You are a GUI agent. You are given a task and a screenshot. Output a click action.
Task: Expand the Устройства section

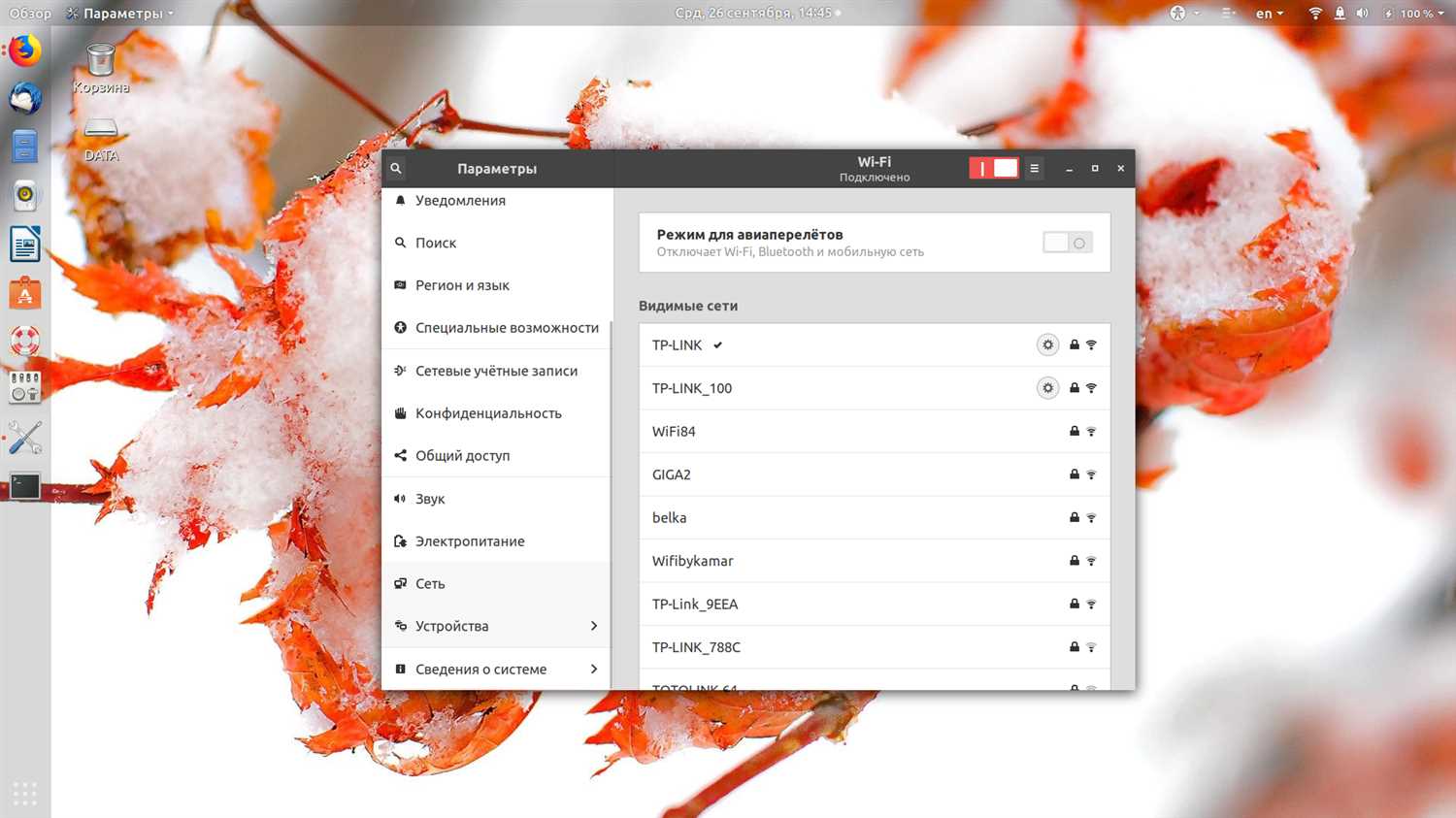point(496,626)
